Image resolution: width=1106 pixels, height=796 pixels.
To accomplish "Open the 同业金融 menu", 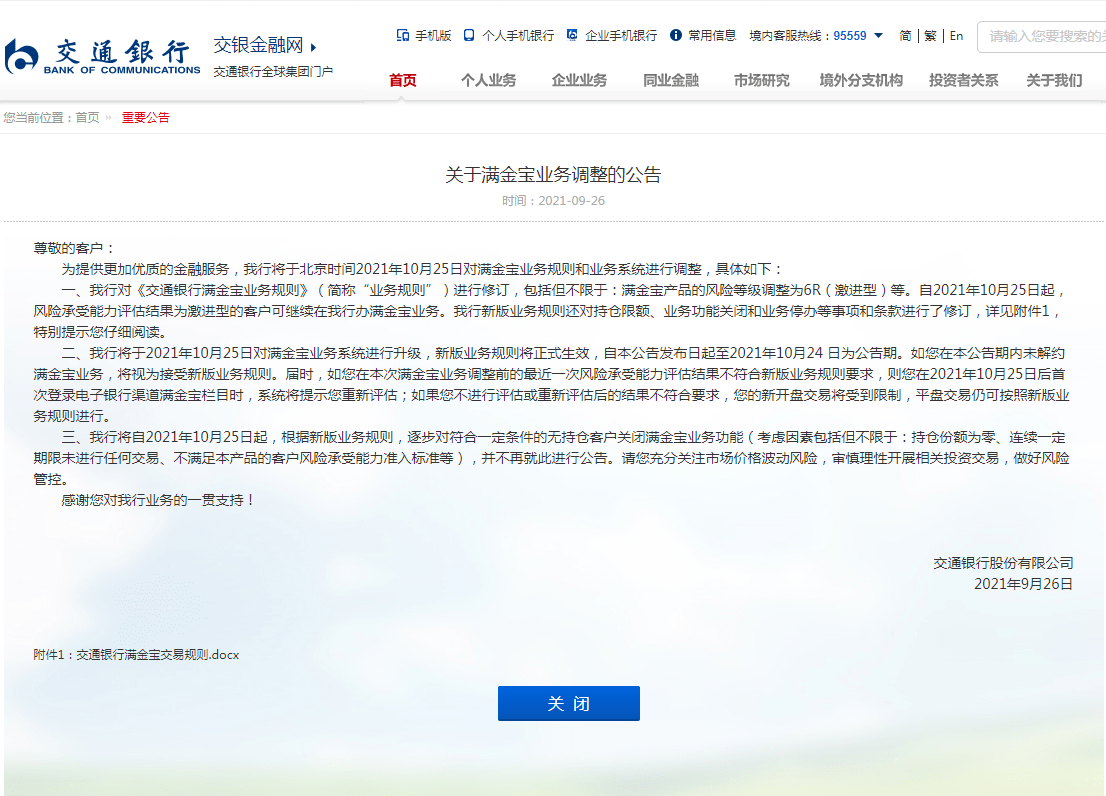I will (670, 80).
